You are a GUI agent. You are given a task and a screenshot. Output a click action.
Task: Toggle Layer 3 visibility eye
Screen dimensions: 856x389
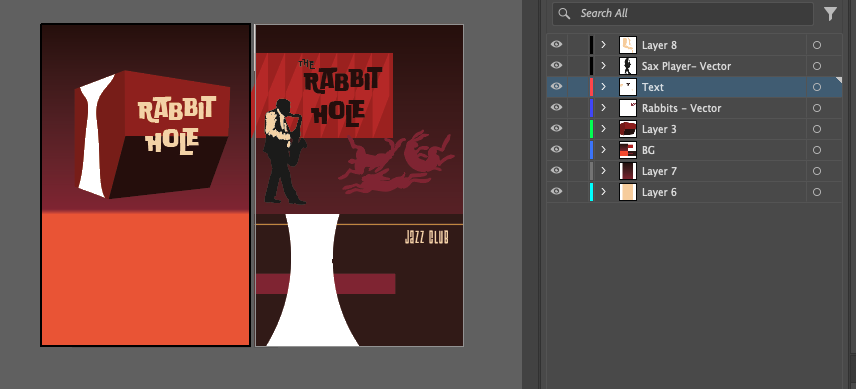556,129
